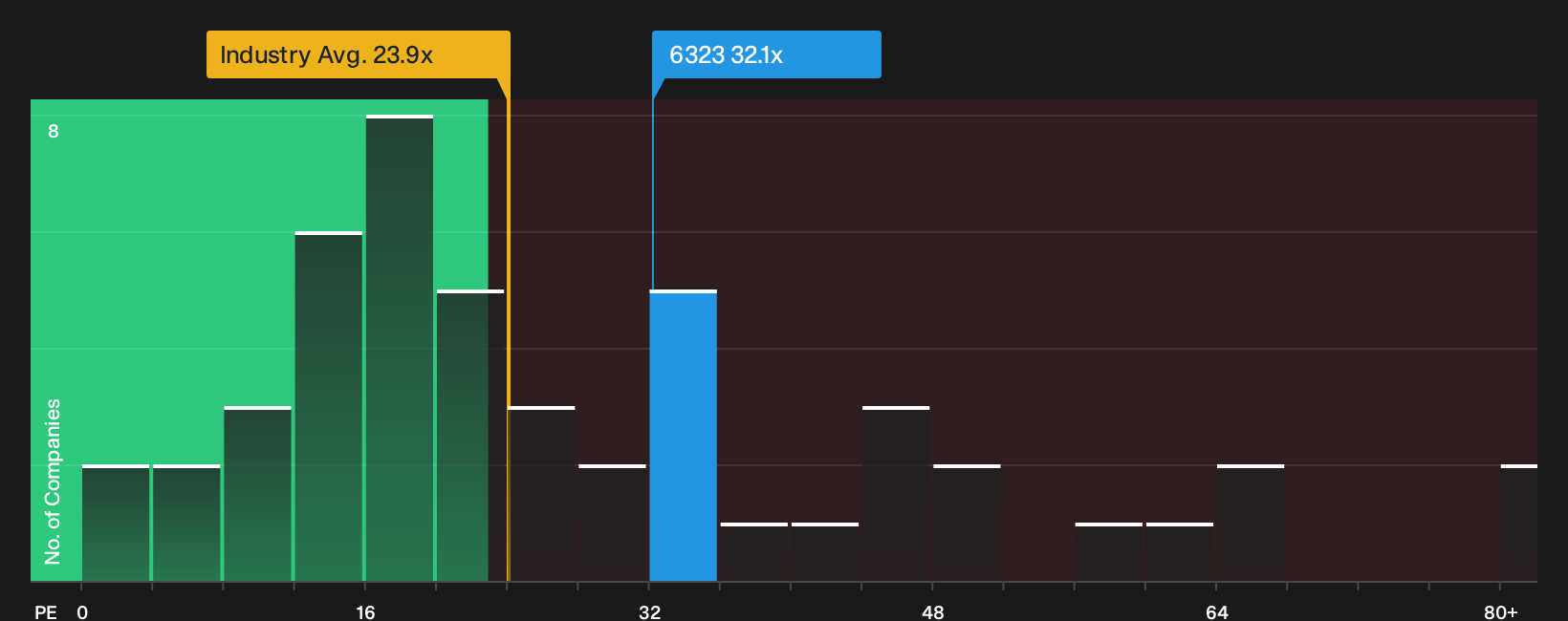Click the 6323 32.1x blue label
Screen dimensions: 1568x621
pyautogui.click(x=766, y=54)
